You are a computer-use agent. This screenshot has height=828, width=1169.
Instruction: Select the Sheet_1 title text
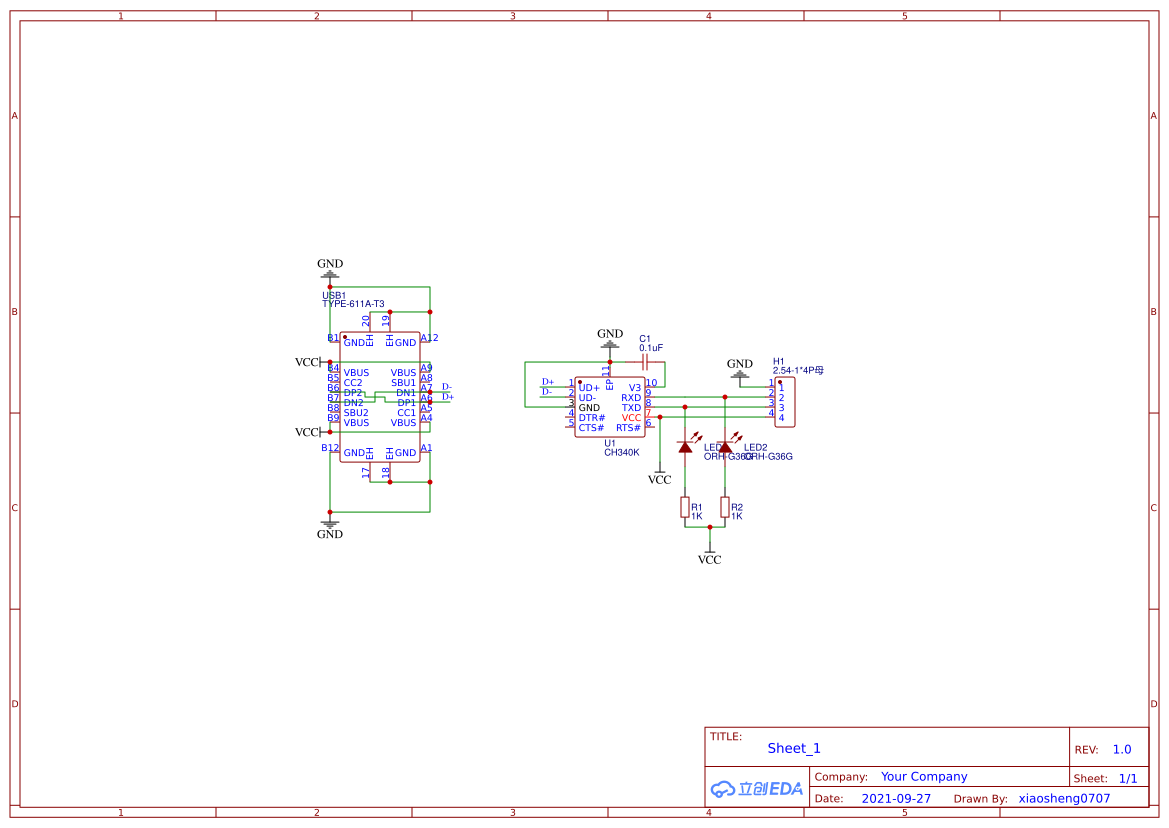pyautogui.click(x=794, y=748)
